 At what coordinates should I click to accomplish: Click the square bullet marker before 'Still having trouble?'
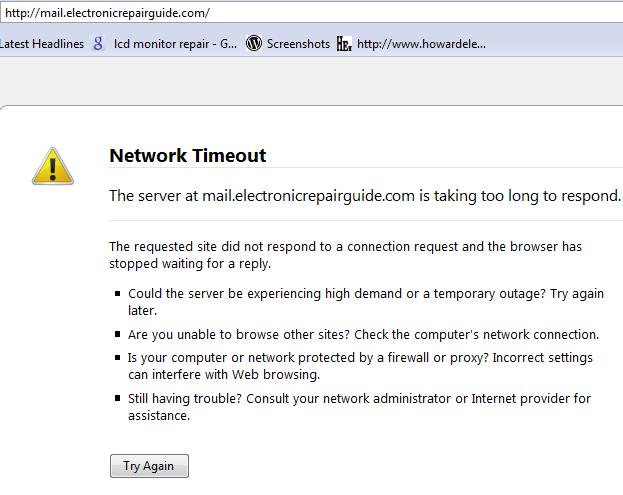point(117,399)
